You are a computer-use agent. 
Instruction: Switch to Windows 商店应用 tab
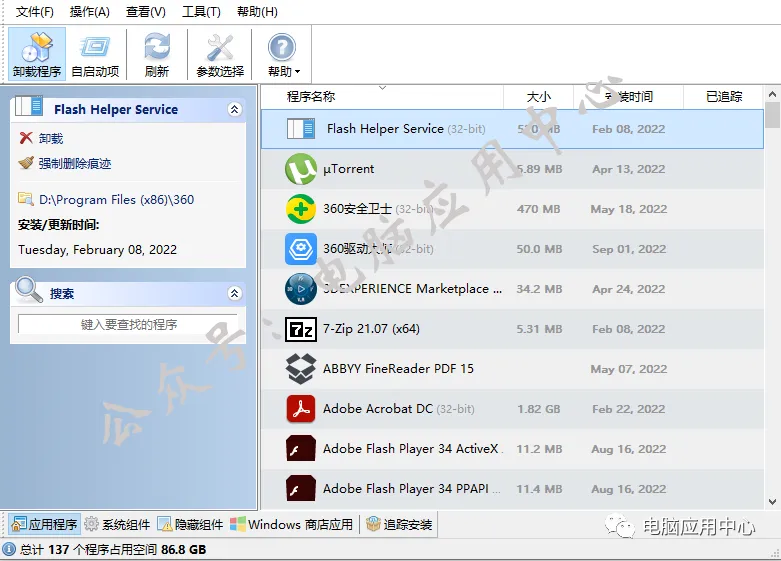[291, 524]
